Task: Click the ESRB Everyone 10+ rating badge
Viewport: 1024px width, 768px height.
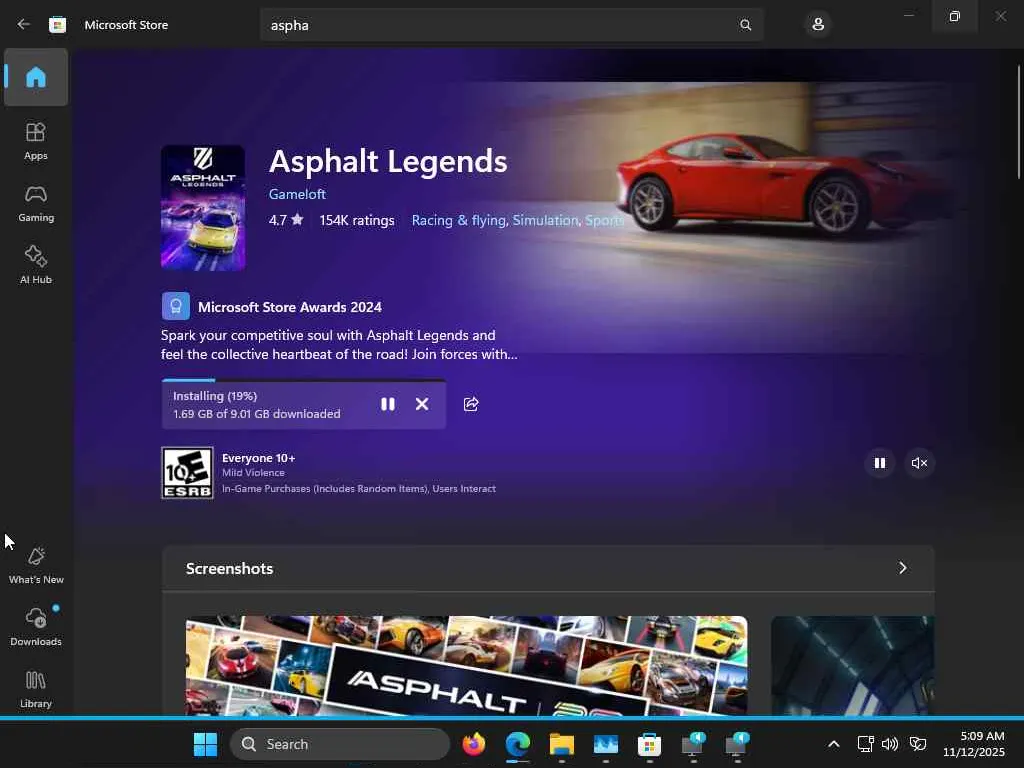Action: (x=187, y=473)
